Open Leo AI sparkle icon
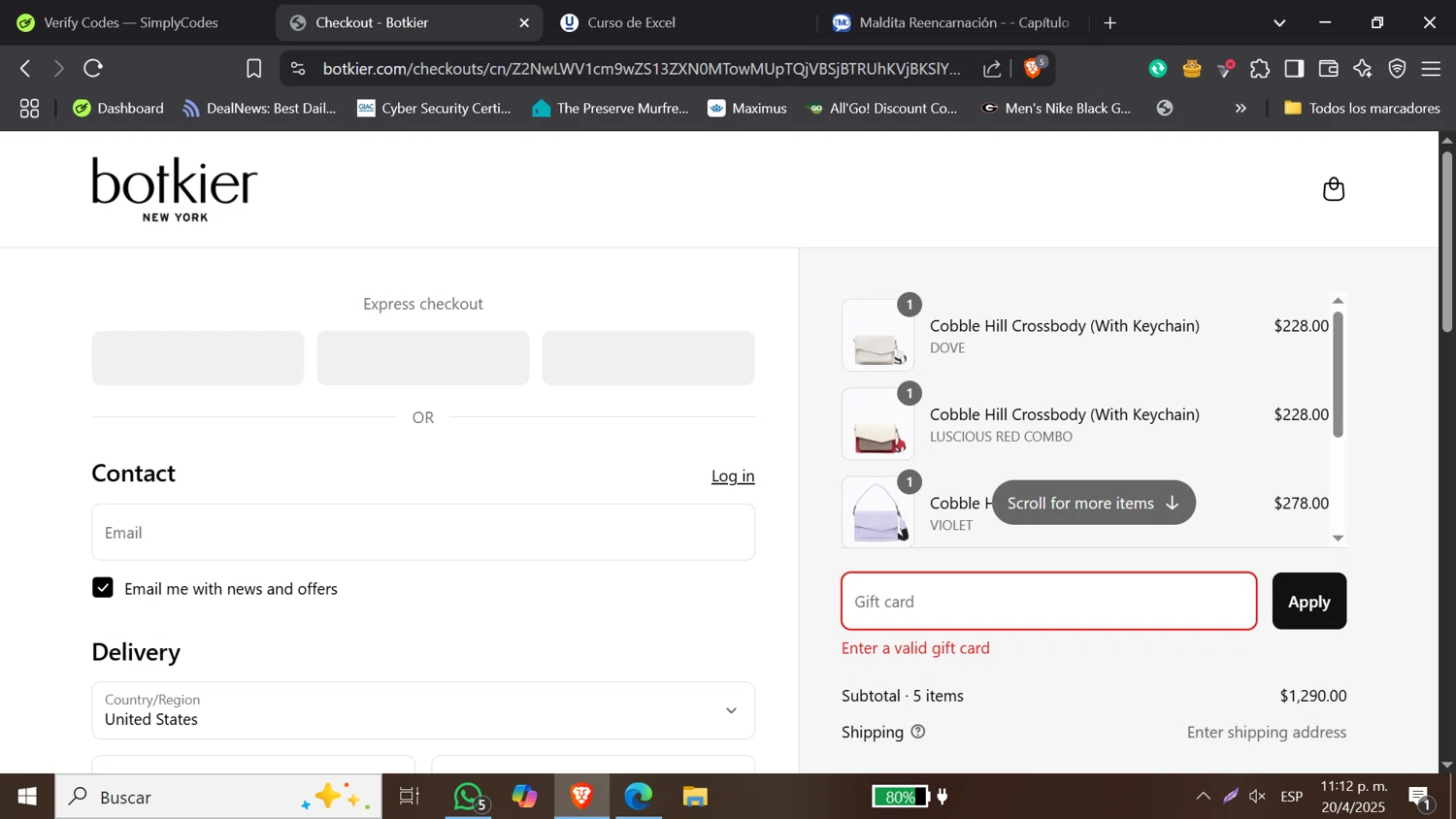The image size is (1456, 819). (x=1363, y=69)
